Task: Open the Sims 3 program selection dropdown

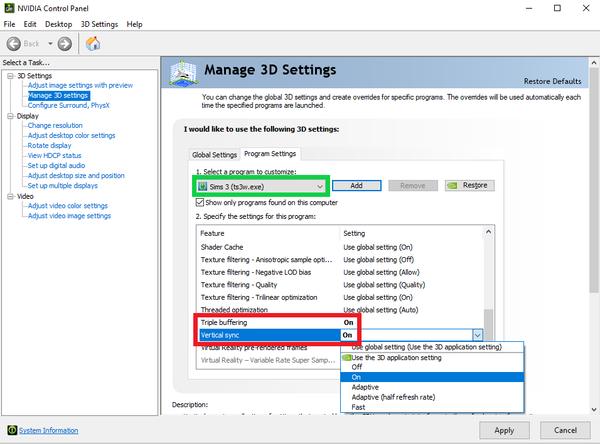Action: pyautogui.click(x=319, y=186)
